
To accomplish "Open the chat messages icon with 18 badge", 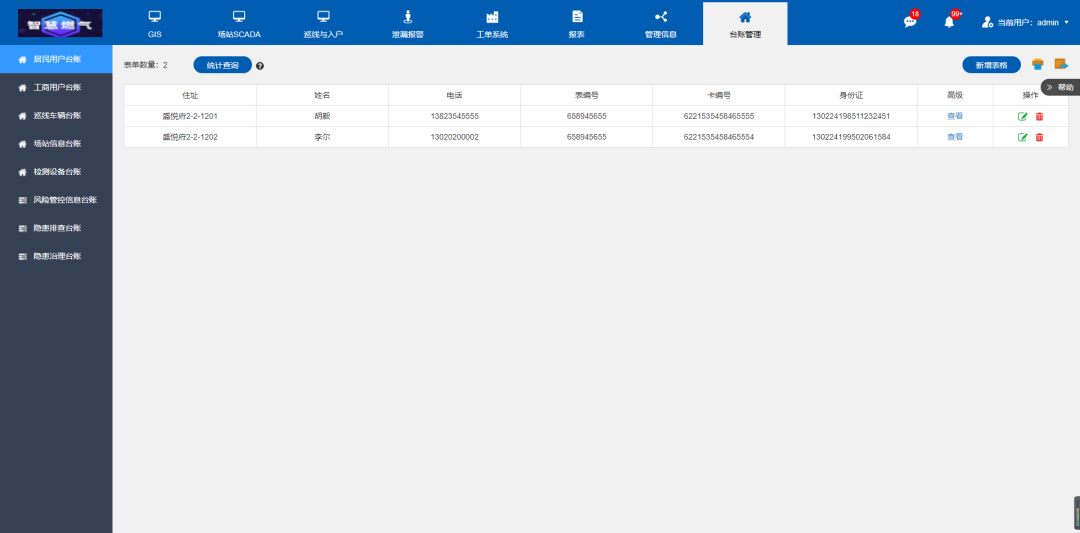I will (911, 21).
